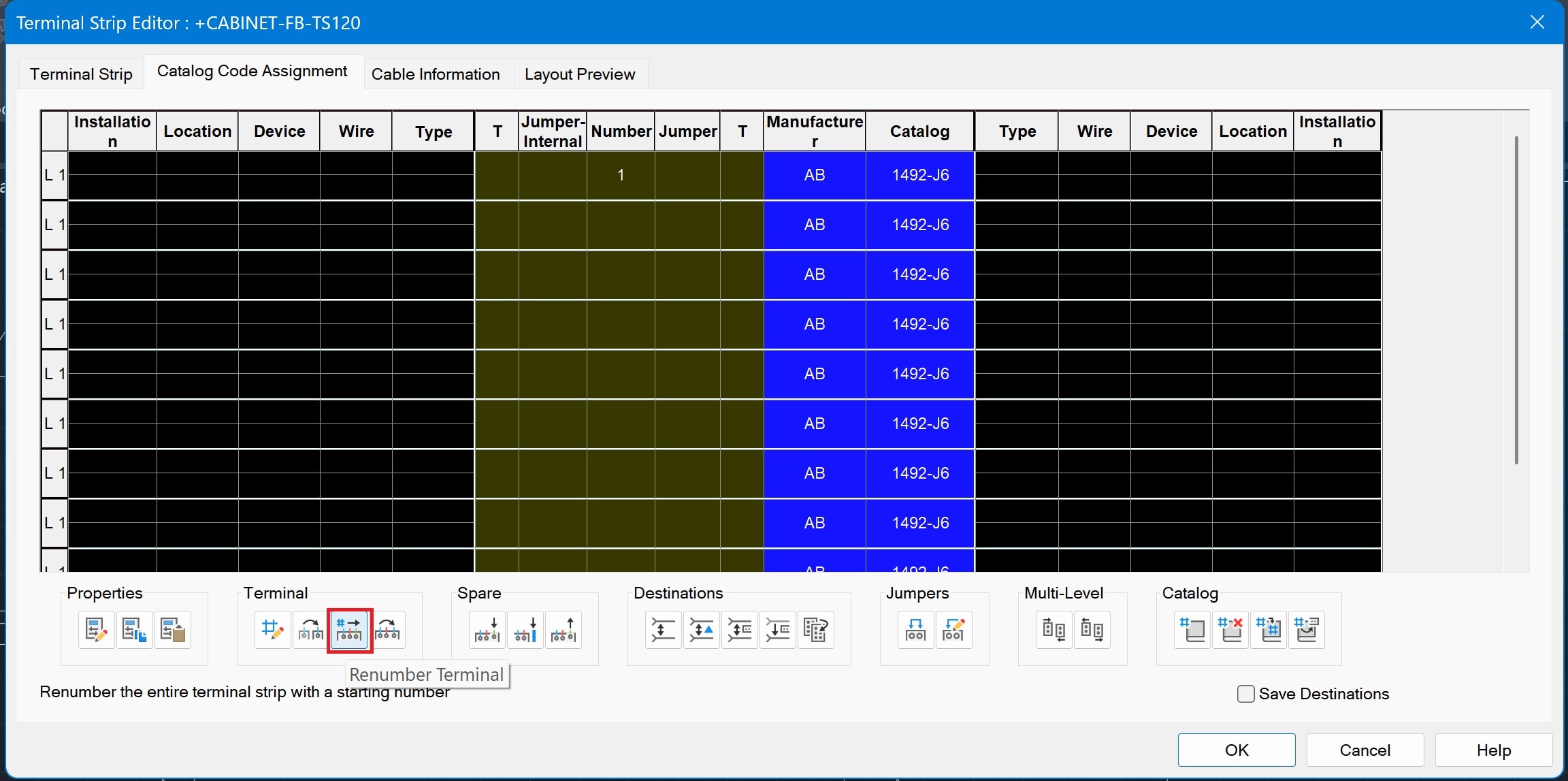Click Reassign Terminal icon in Terminal group
This screenshot has width=1568, height=781.
311,630
